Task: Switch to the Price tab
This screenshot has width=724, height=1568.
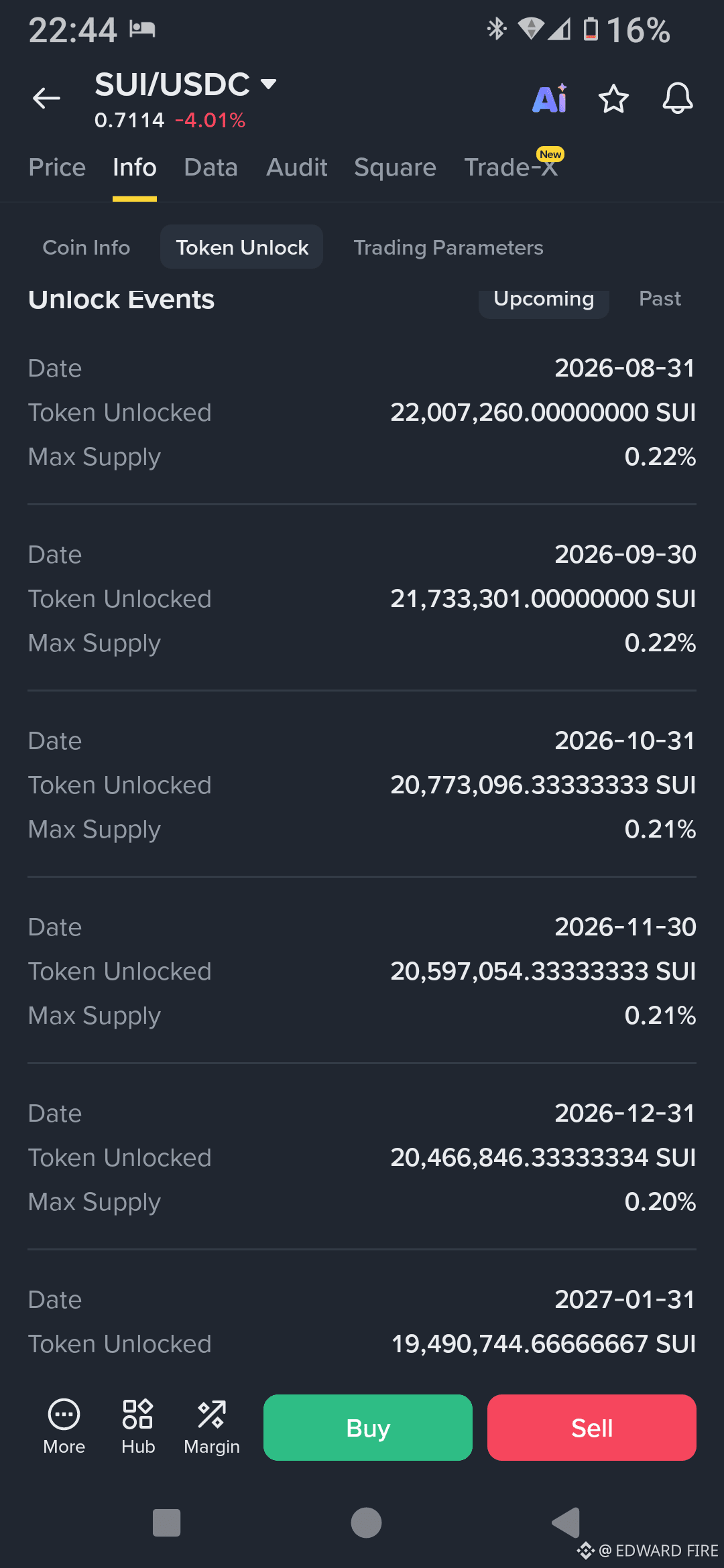Action: 57,168
